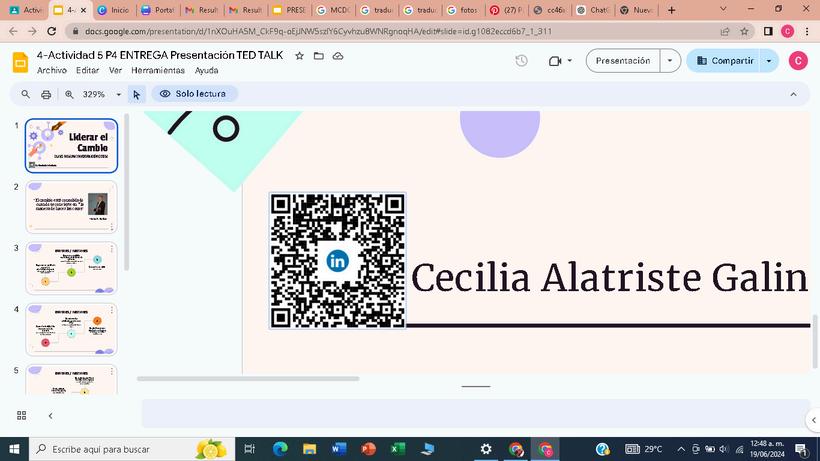The height and width of the screenshot is (461, 820).
Task: Open a new browser tab
Action: [671, 10]
